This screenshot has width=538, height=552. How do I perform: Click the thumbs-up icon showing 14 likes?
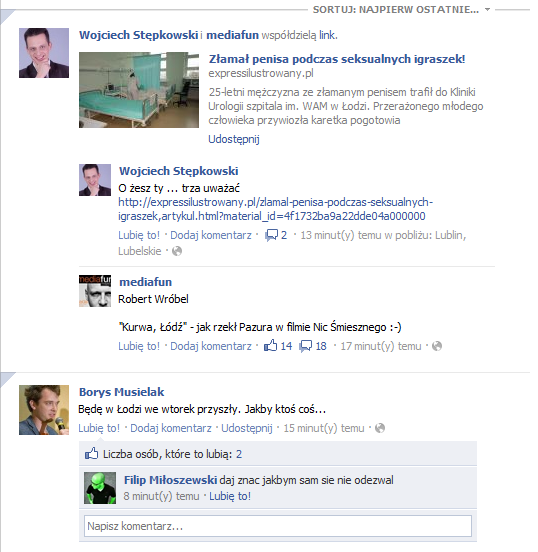click(270, 346)
